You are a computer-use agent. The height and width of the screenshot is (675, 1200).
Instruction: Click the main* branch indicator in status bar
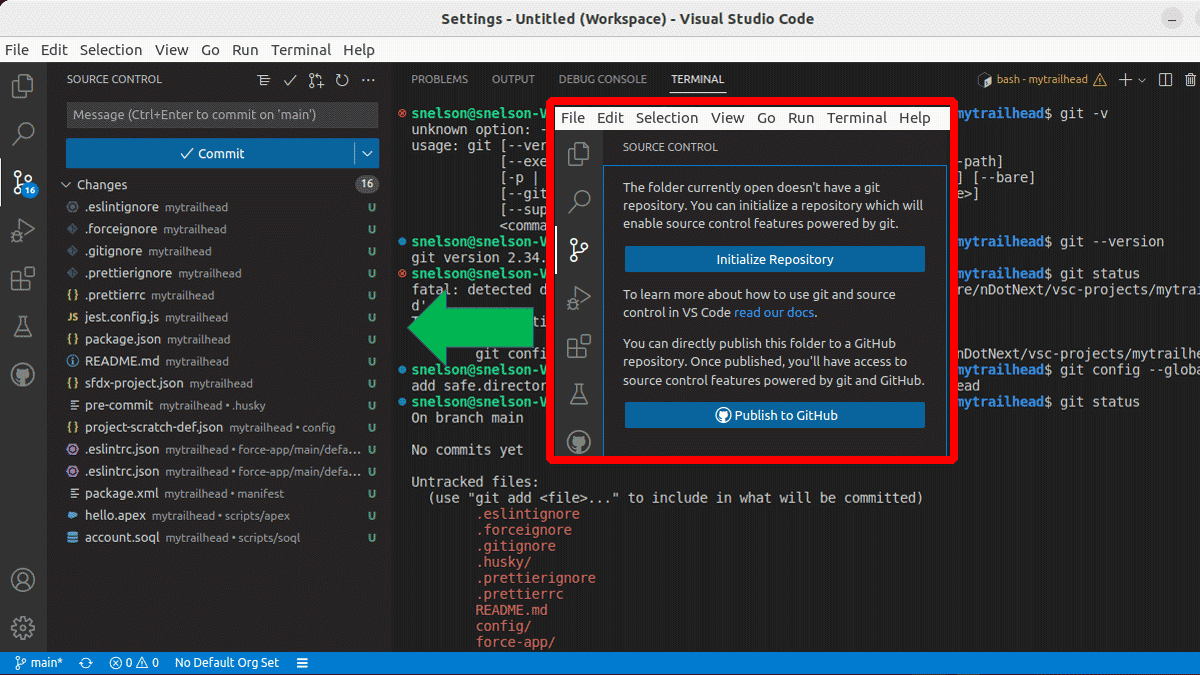coord(37,663)
